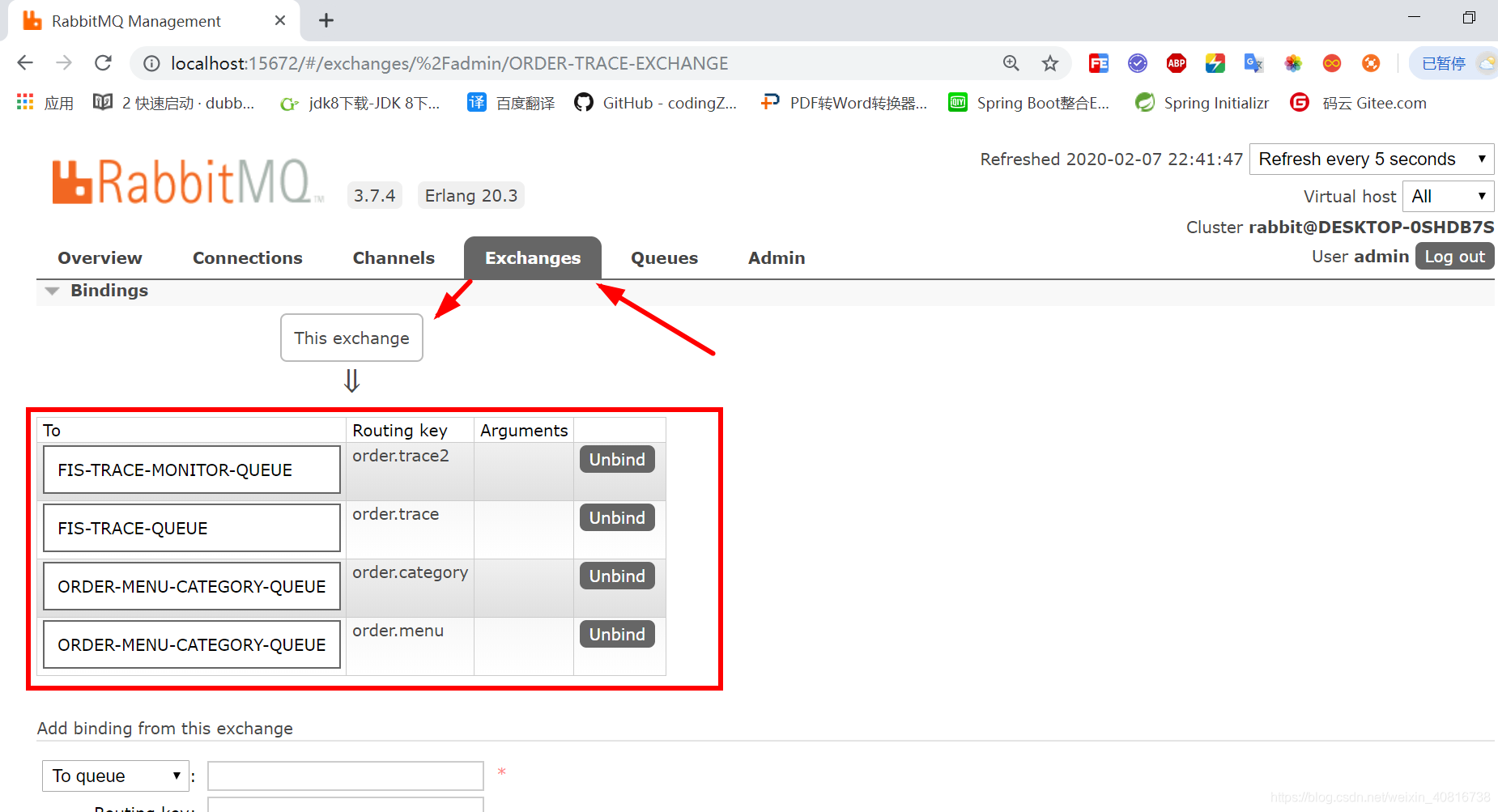Open the To queue dropdown
Image resolution: width=1498 pixels, height=812 pixels.
[x=116, y=776]
